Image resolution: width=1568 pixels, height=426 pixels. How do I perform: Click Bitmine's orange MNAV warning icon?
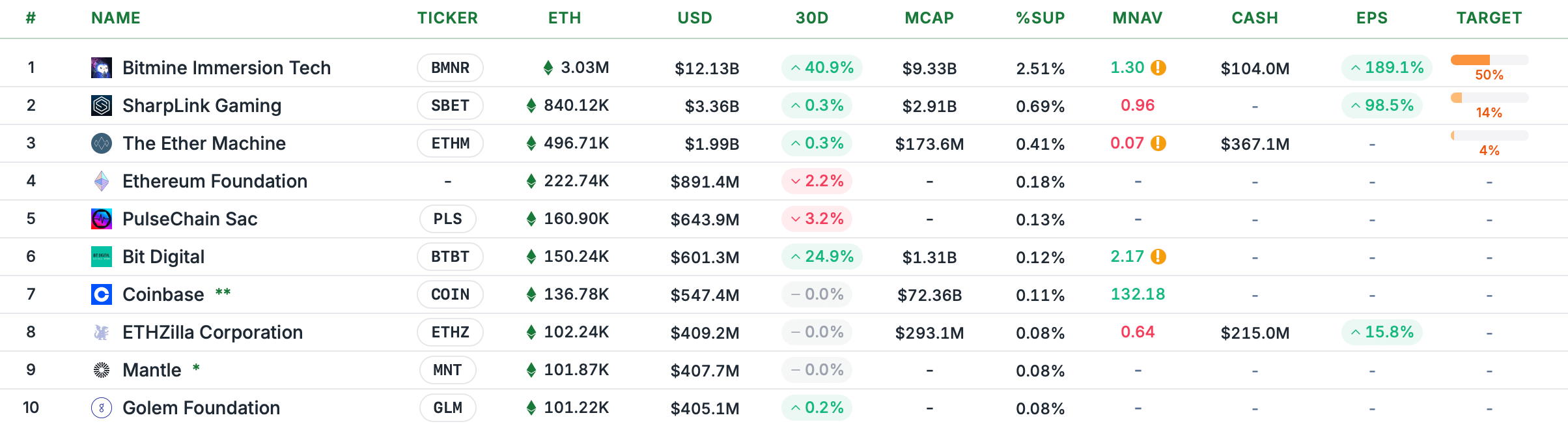coord(1158,68)
